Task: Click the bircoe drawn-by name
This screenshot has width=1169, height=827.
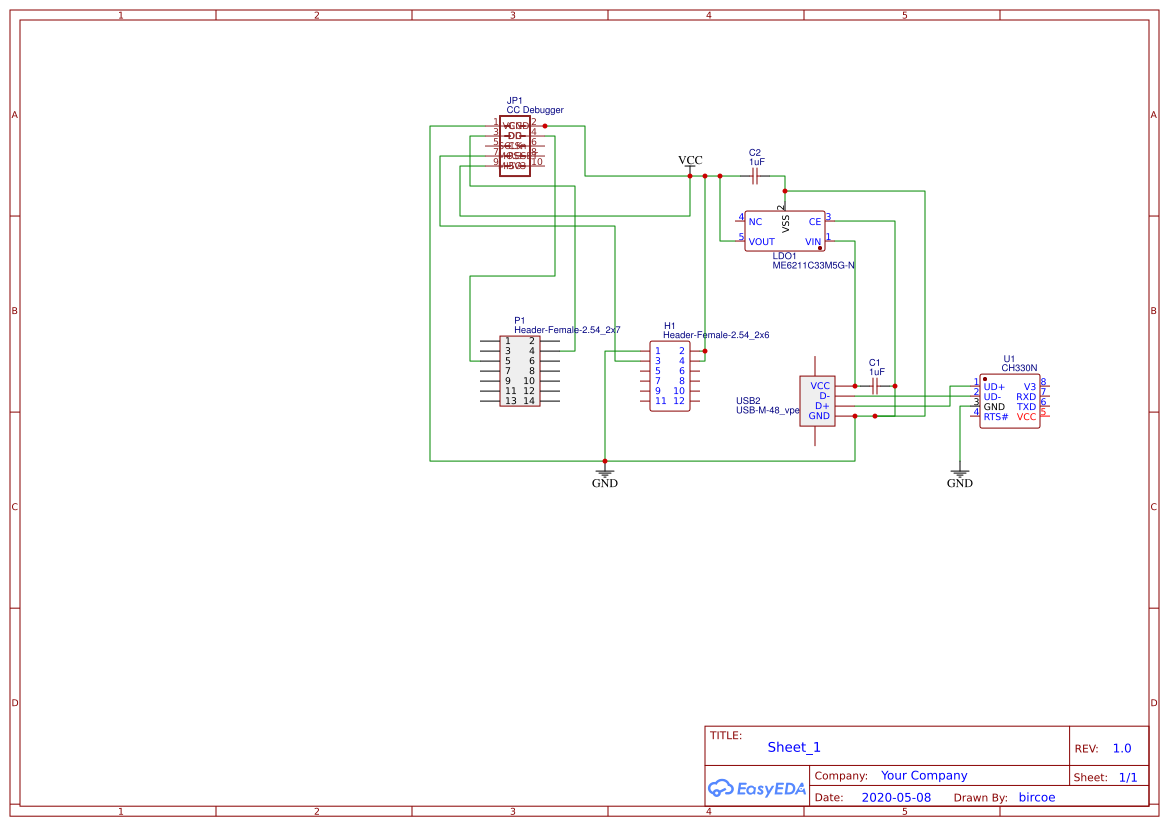Action: [1037, 797]
